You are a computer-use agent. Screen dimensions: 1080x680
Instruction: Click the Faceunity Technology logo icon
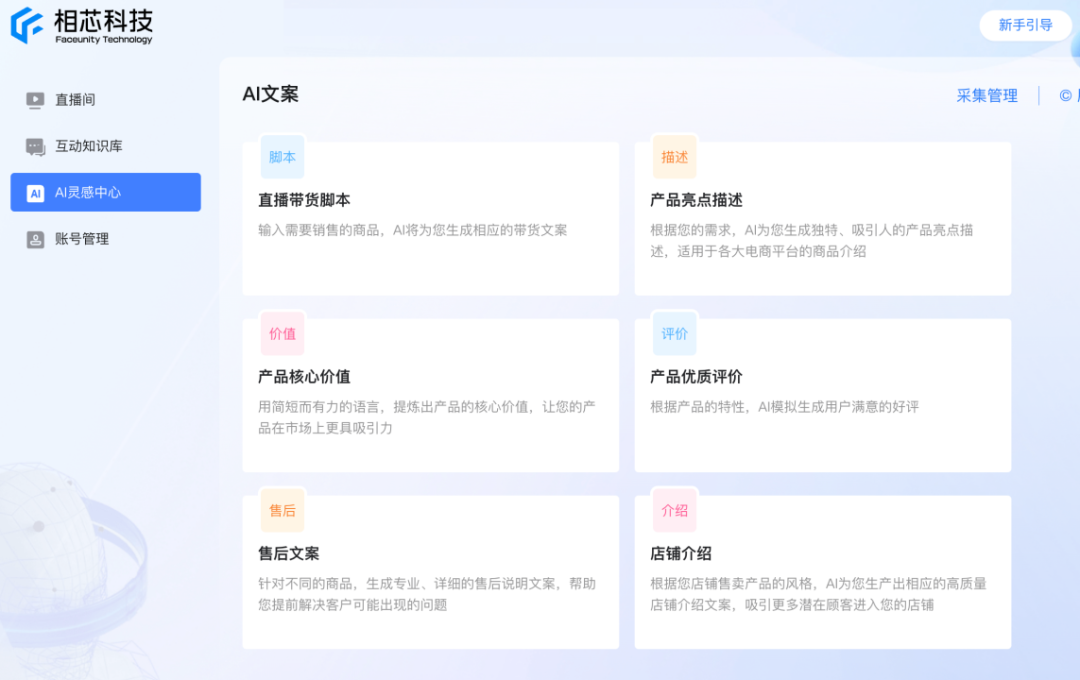(x=27, y=26)
